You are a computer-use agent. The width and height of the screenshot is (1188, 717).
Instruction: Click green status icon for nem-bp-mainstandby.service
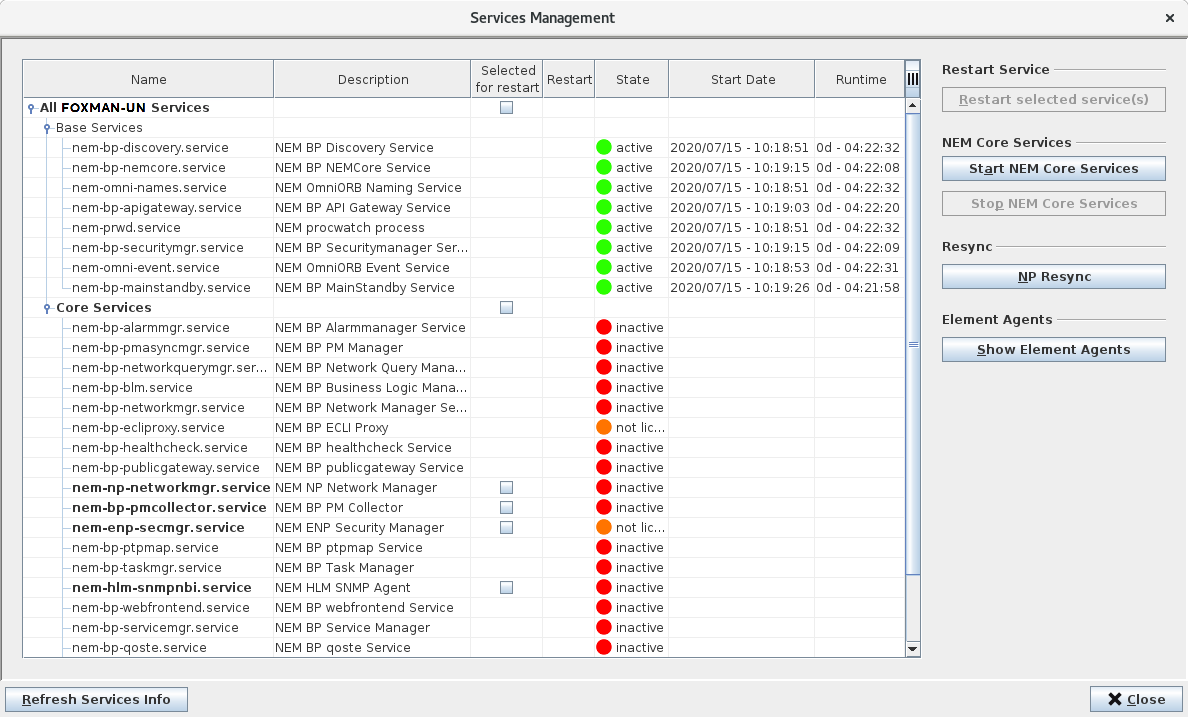(603, 288)
